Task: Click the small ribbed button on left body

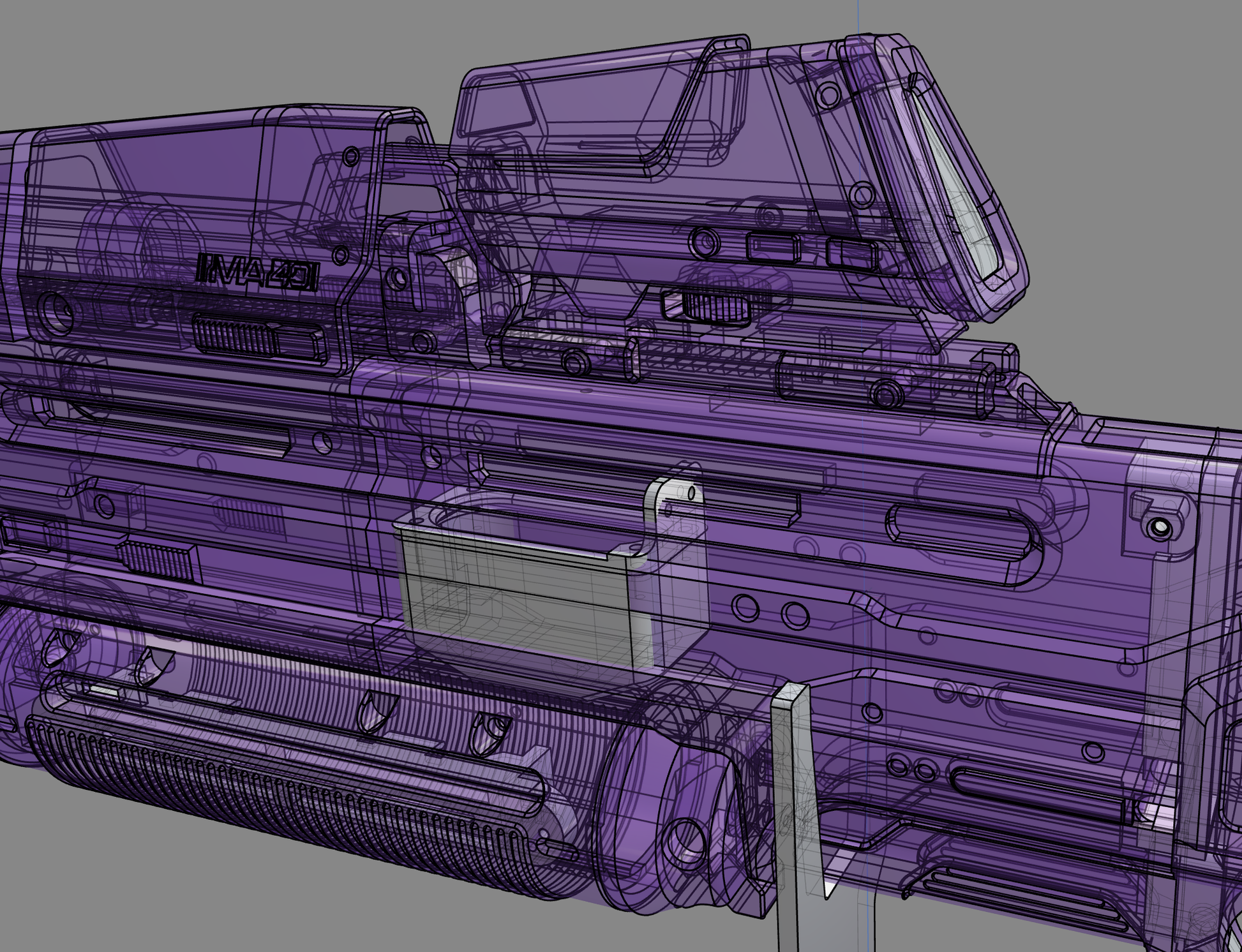Action: (160, 560)
